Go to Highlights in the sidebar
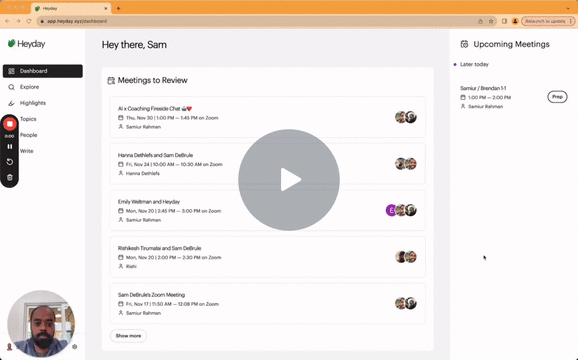578x360 pixels. (32, 103)
